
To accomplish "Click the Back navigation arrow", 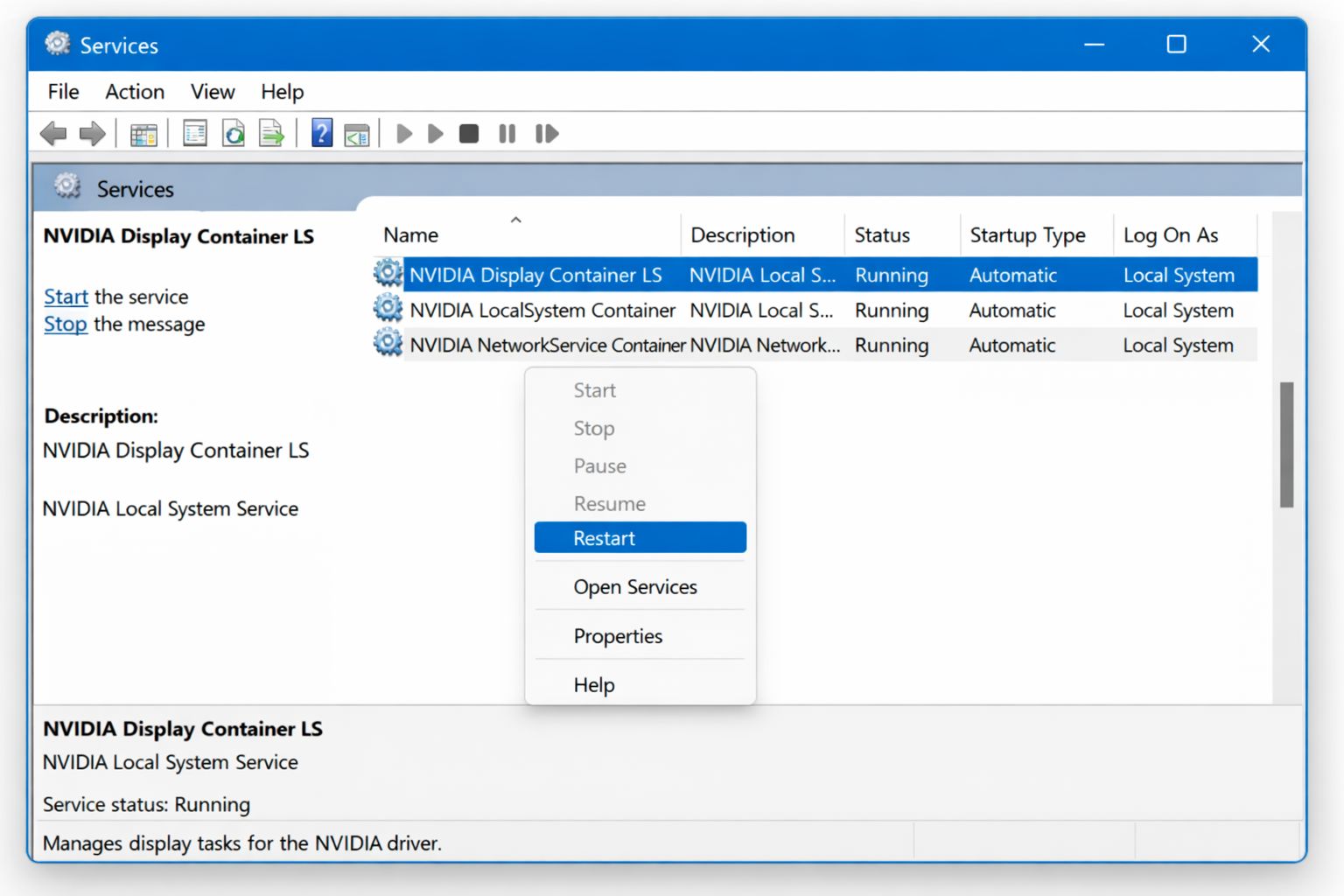I will point(53,133).
